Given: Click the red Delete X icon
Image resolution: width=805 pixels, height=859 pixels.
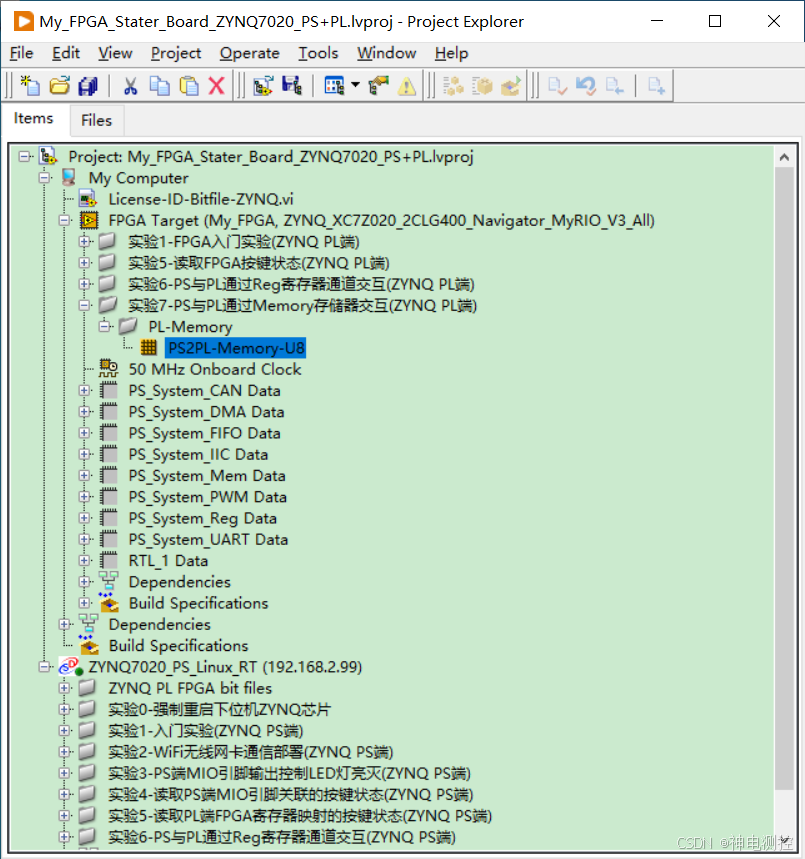Looking at the screenshot, I should click(217, 86).
